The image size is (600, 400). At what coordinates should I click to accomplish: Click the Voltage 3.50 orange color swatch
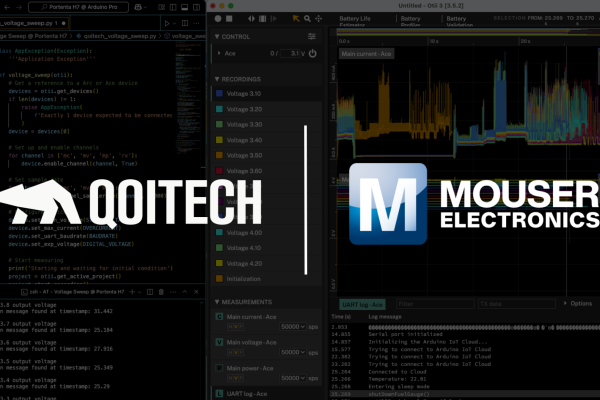coord(219,155)
